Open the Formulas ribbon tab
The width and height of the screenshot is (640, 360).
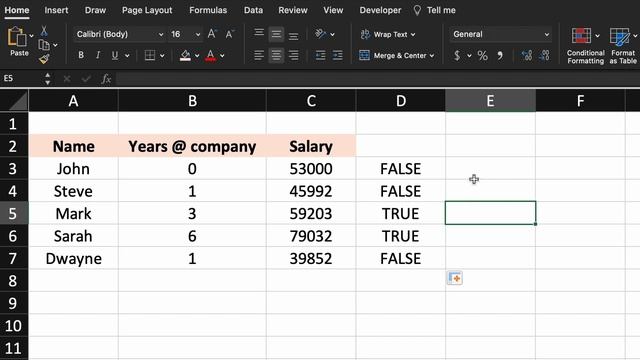pyautogui.click(x=208, y=10)
